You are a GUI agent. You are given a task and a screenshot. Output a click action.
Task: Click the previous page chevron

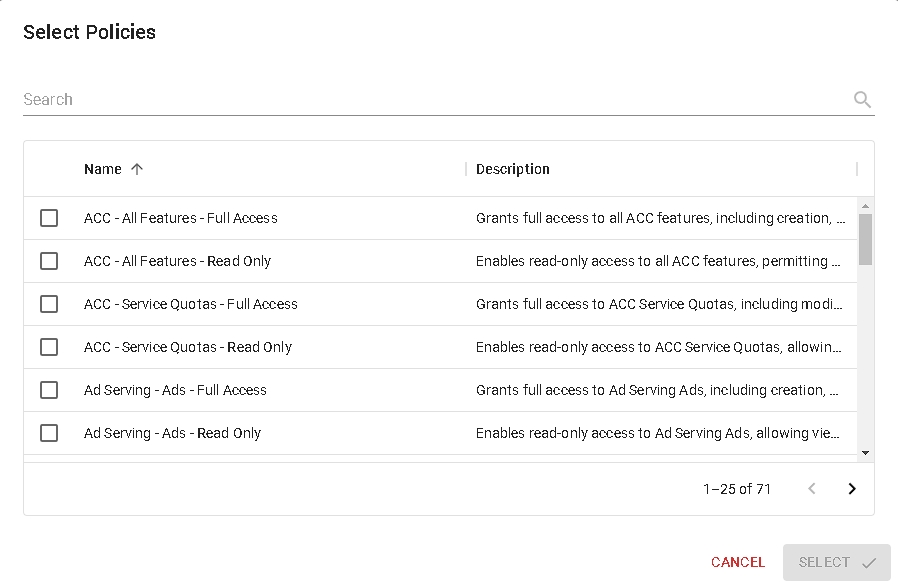coord(811,489)
